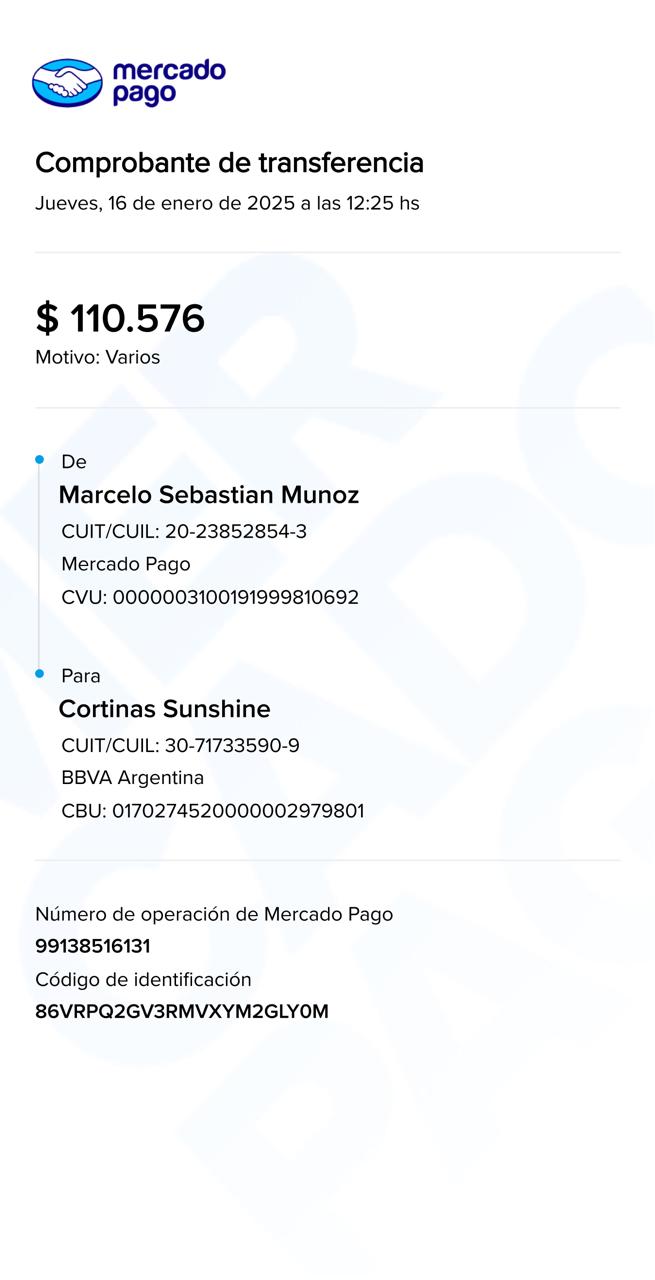The image size is (655, 1280).
Task: Click sender name Marcelo Sebastian Munoz
Action: point(208,495)
